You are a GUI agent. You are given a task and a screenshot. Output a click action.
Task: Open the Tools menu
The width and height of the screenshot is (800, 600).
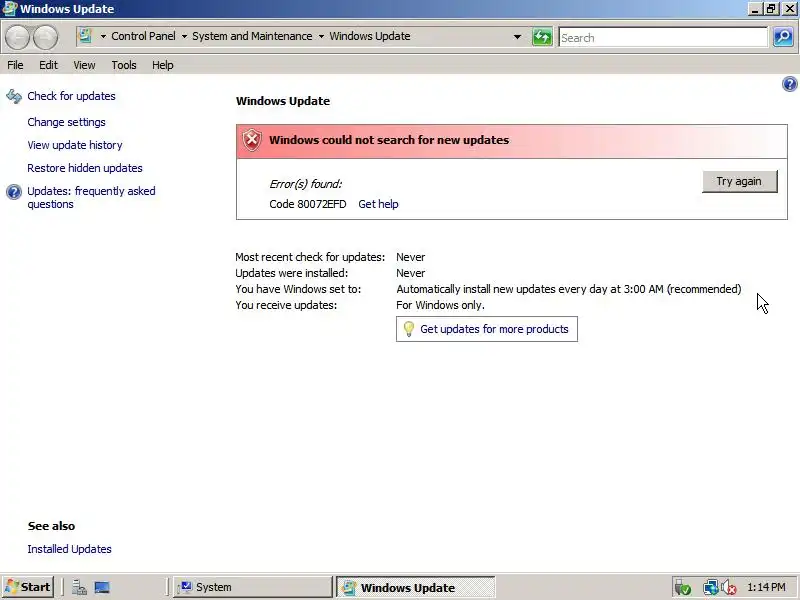tap(124, 65)
